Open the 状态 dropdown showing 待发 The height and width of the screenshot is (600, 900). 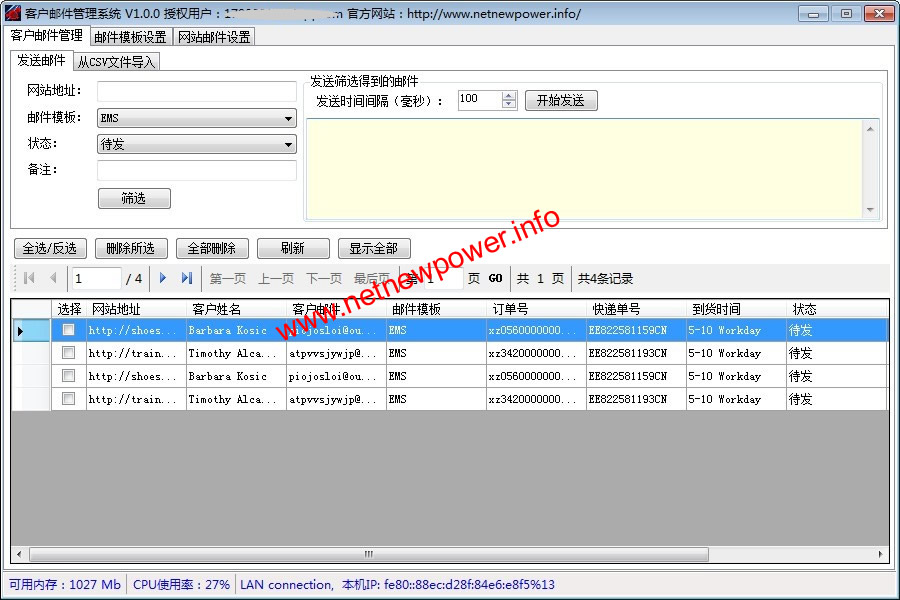coord(288,143)
